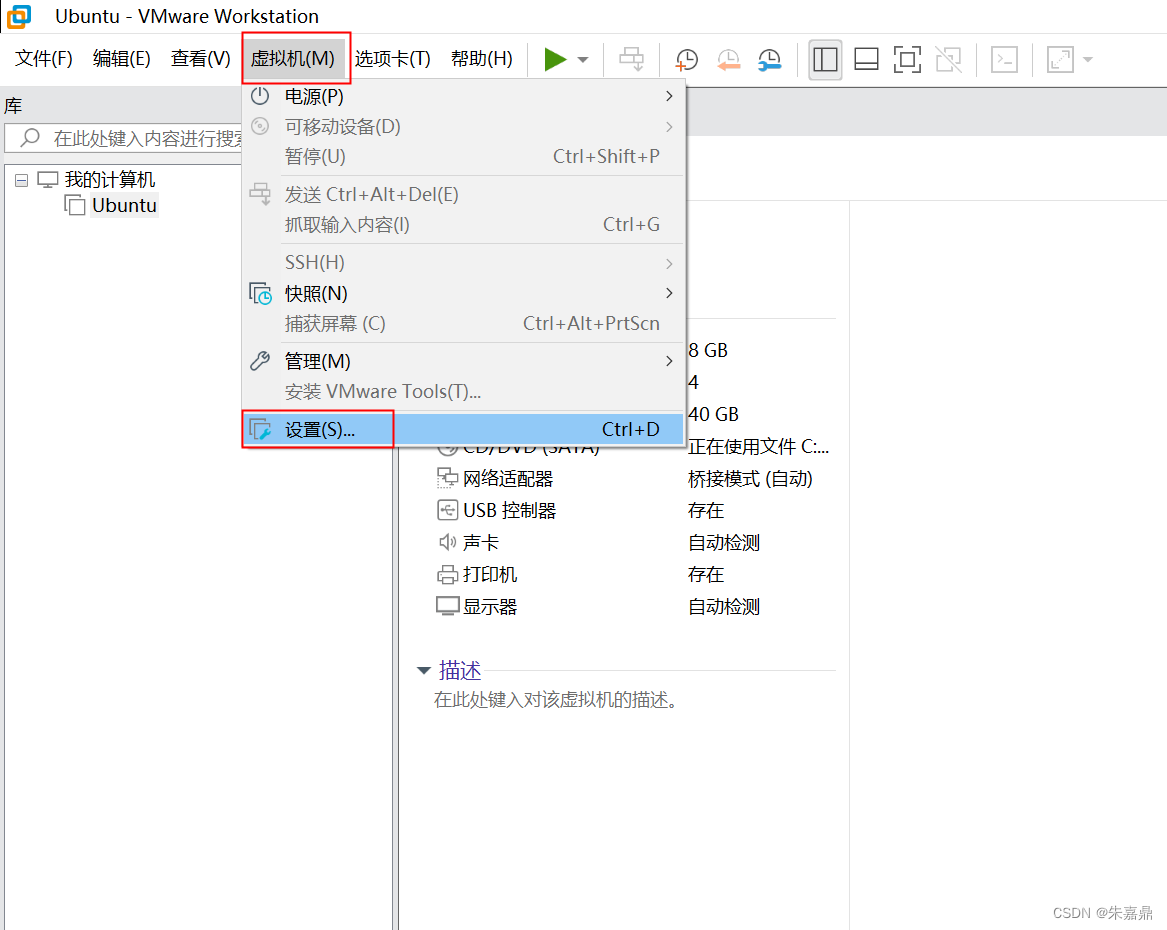Click the wrench icon beside 管理(M)
This screenshot has width=1167, height=930.
tap(260, 361)
